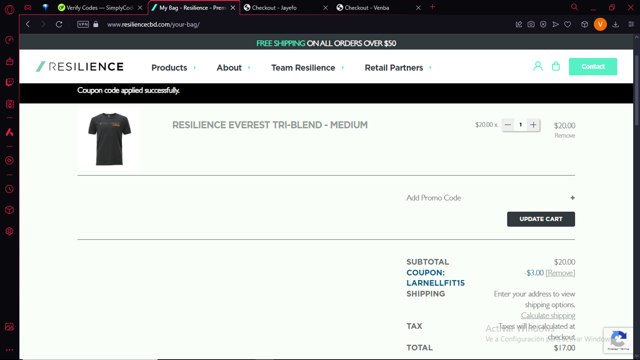Bookmark page with heart icon
The width and height of the screenshot is (640, 360).
pyautogui.click(x=567, y=24)
